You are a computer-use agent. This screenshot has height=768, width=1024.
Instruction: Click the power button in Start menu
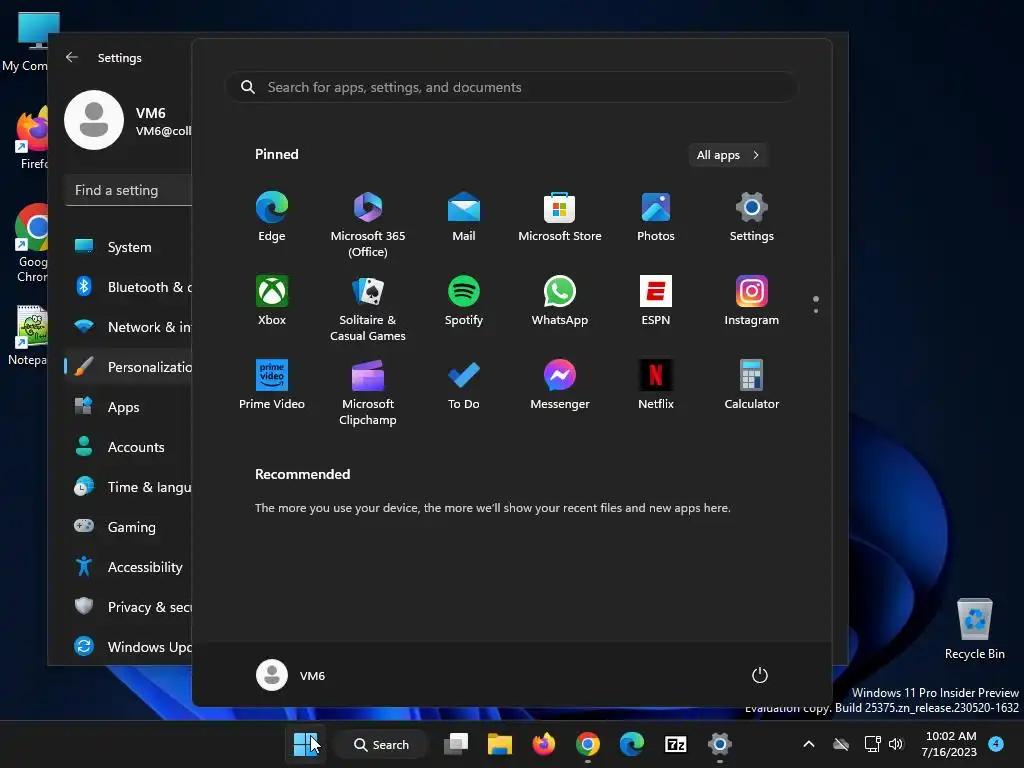tap(760, 675)
